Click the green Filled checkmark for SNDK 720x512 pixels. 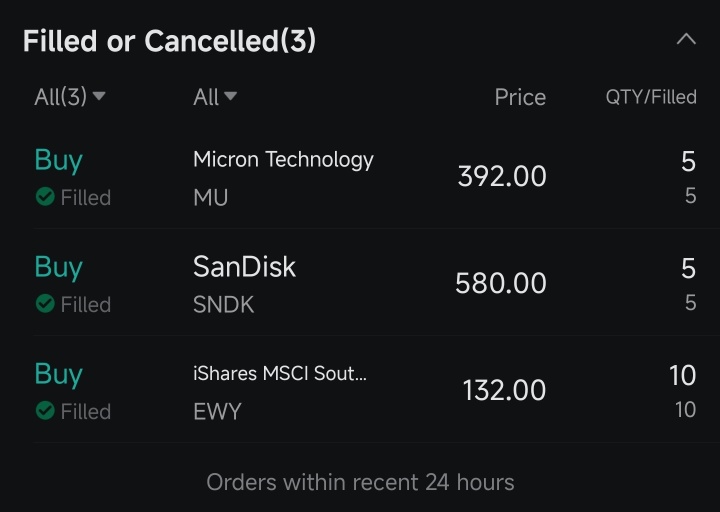tap(45, 304)
